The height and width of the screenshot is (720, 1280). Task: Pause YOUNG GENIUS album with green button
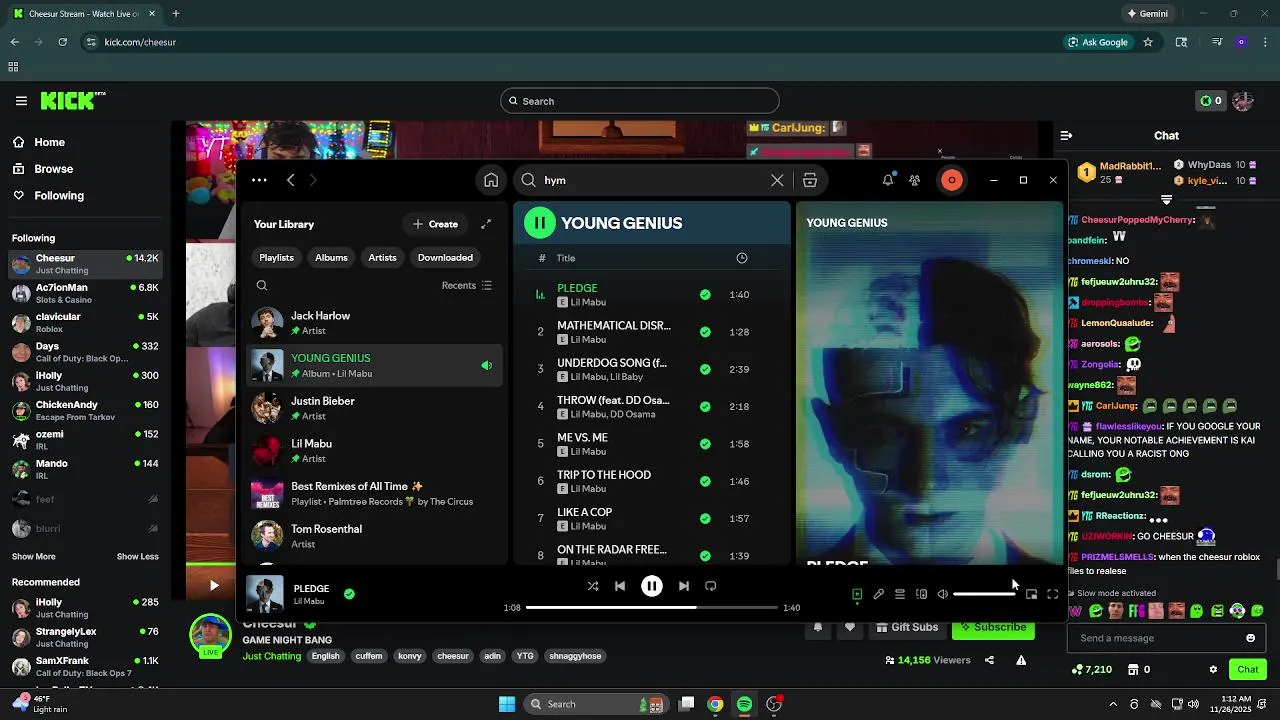click(x=540, y=223)
